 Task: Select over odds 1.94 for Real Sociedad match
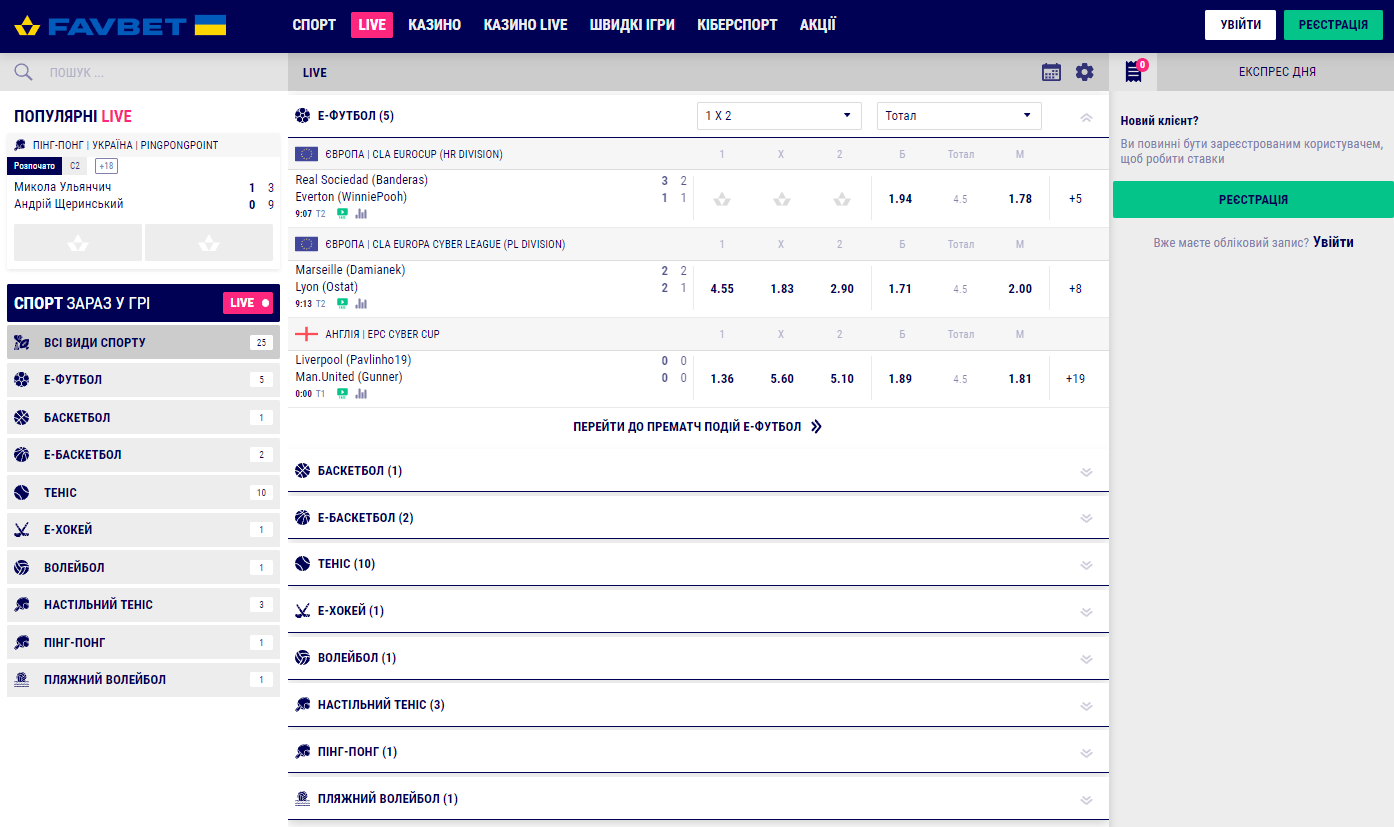point(900,199)
